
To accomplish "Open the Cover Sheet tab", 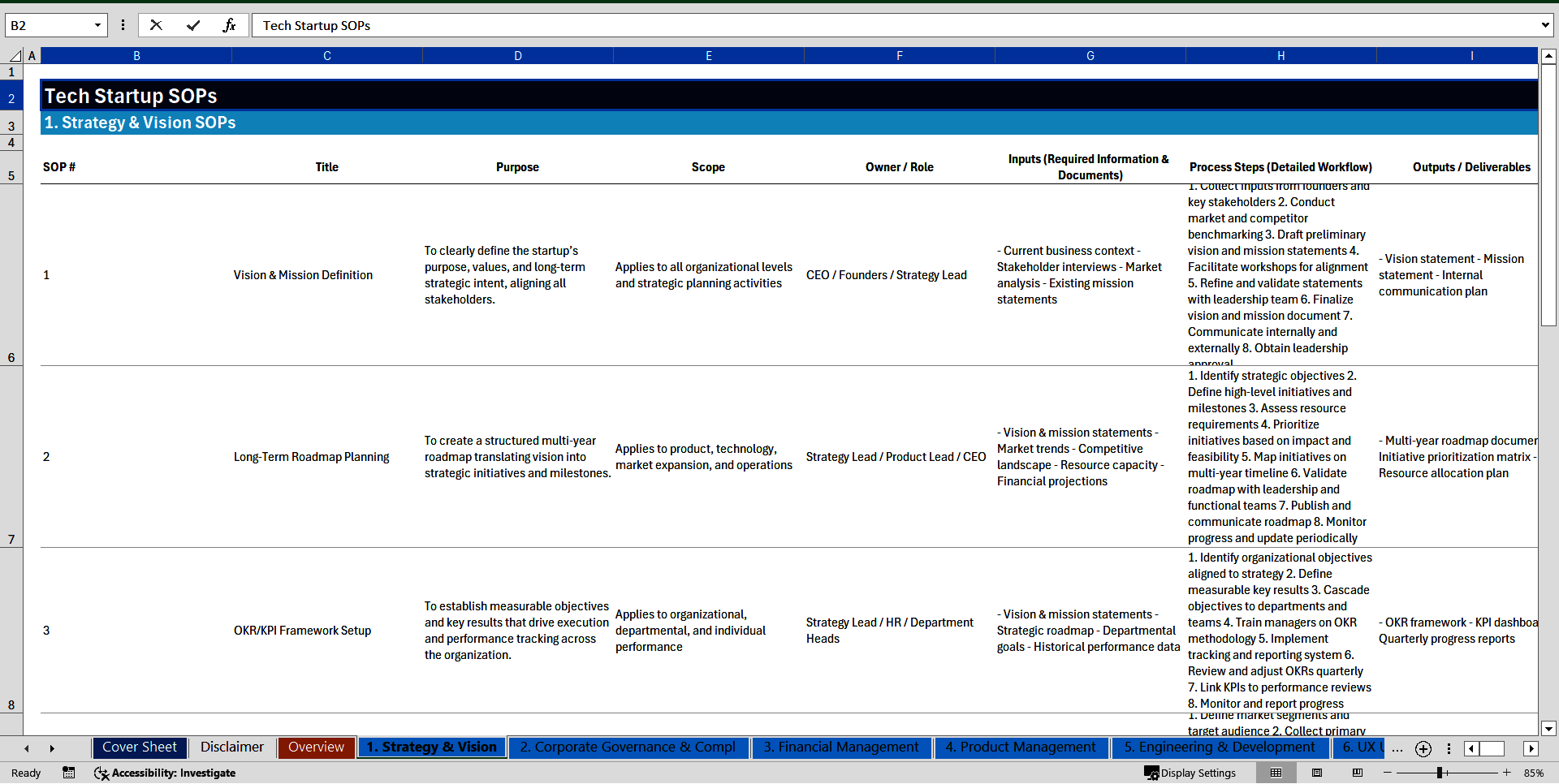I will coord(139,747).
